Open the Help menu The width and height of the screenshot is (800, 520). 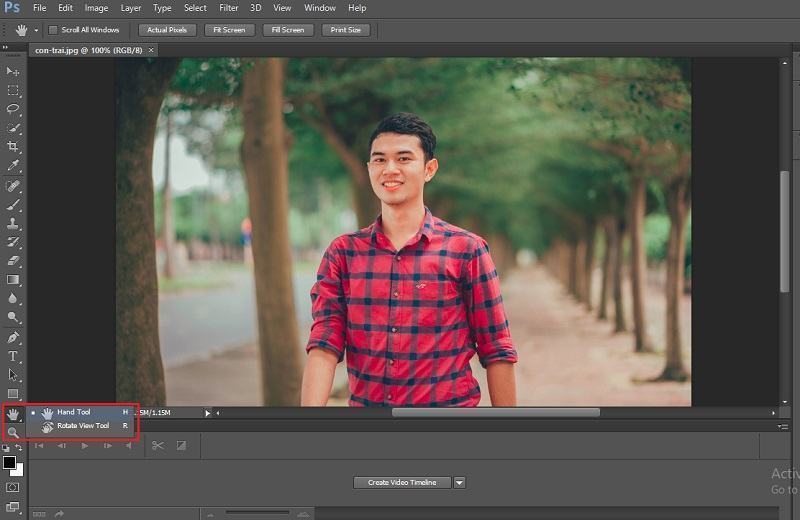357,8
